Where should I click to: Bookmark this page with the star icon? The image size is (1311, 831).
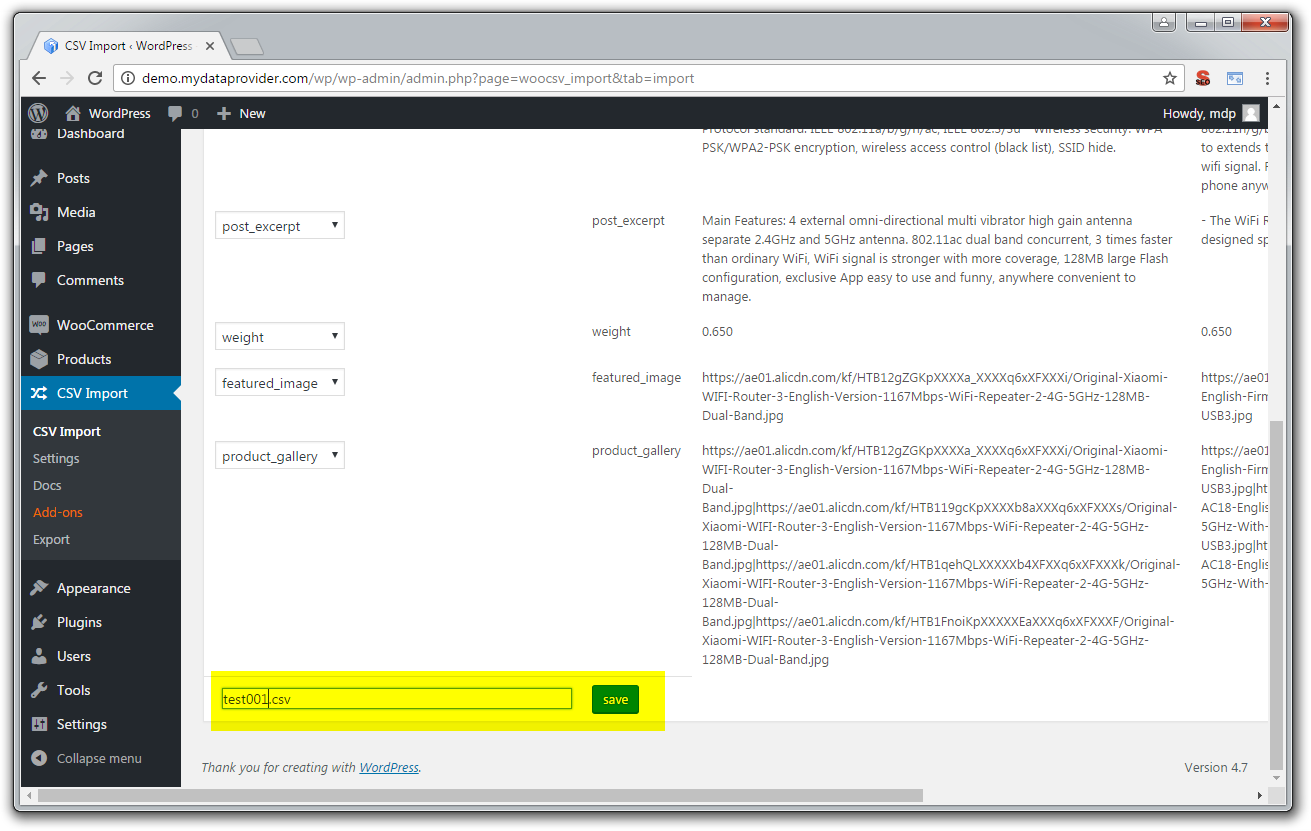click(x=1169, y=78)
